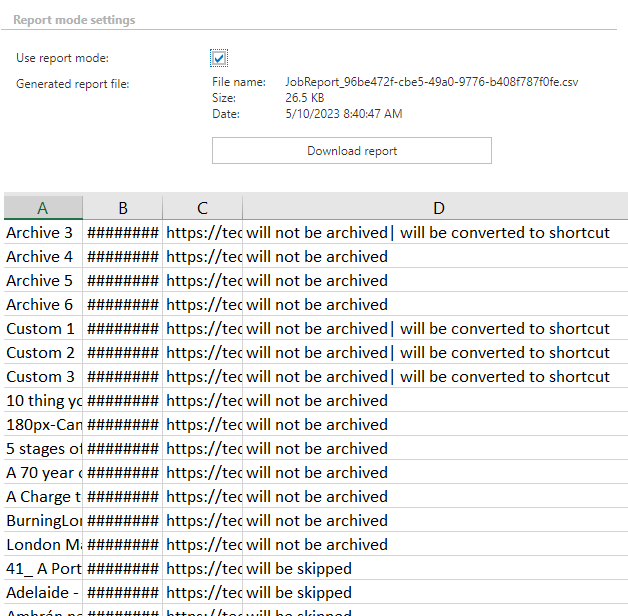Select the 41_ A Port cell
Screen dimensions: 628x616
click(42, 569)
